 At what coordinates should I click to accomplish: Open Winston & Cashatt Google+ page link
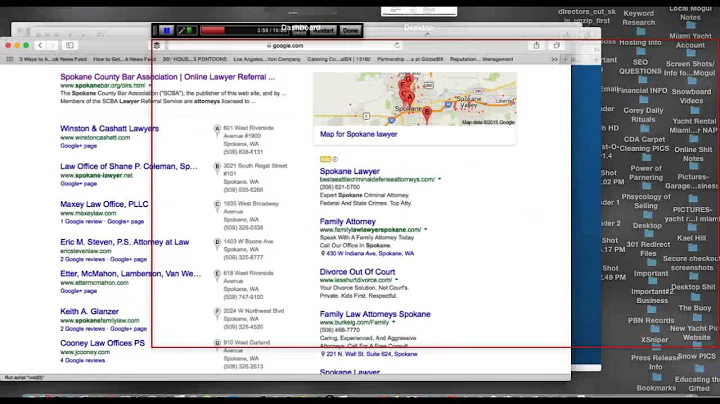pyautogui.click(x=79, y=146)
